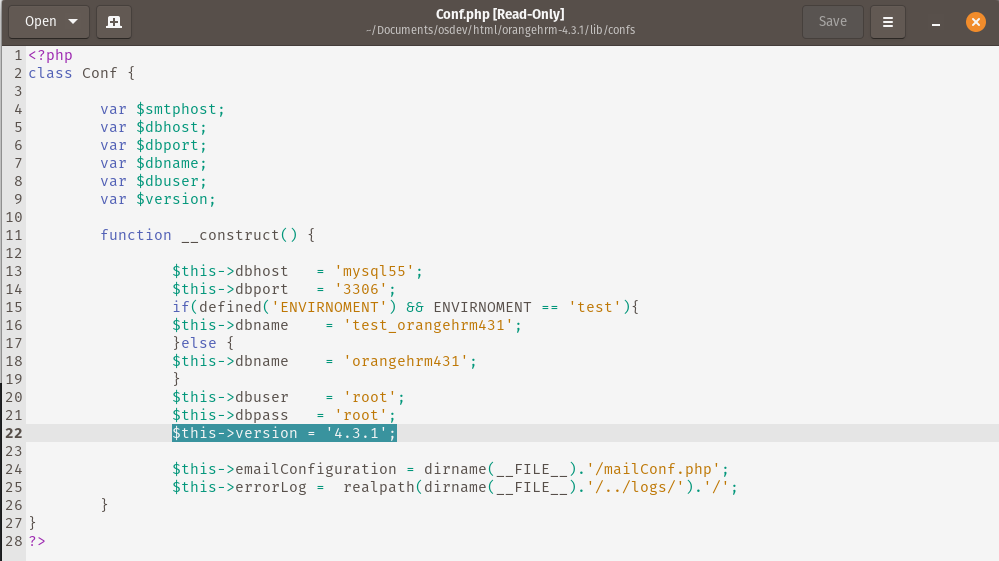Minimize the gedit window
999x561 pixels.
pyautogui.click(x=936, y=22)
